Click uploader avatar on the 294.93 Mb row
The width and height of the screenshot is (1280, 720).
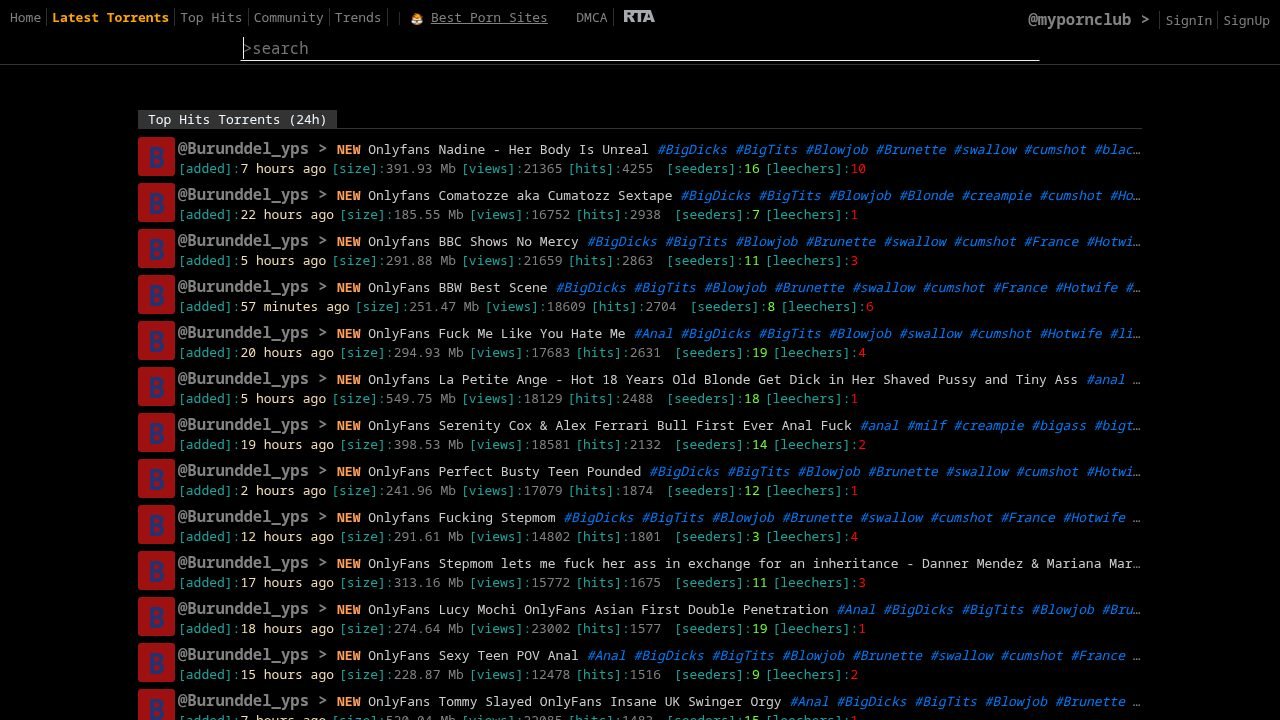(x=156, y=341)
